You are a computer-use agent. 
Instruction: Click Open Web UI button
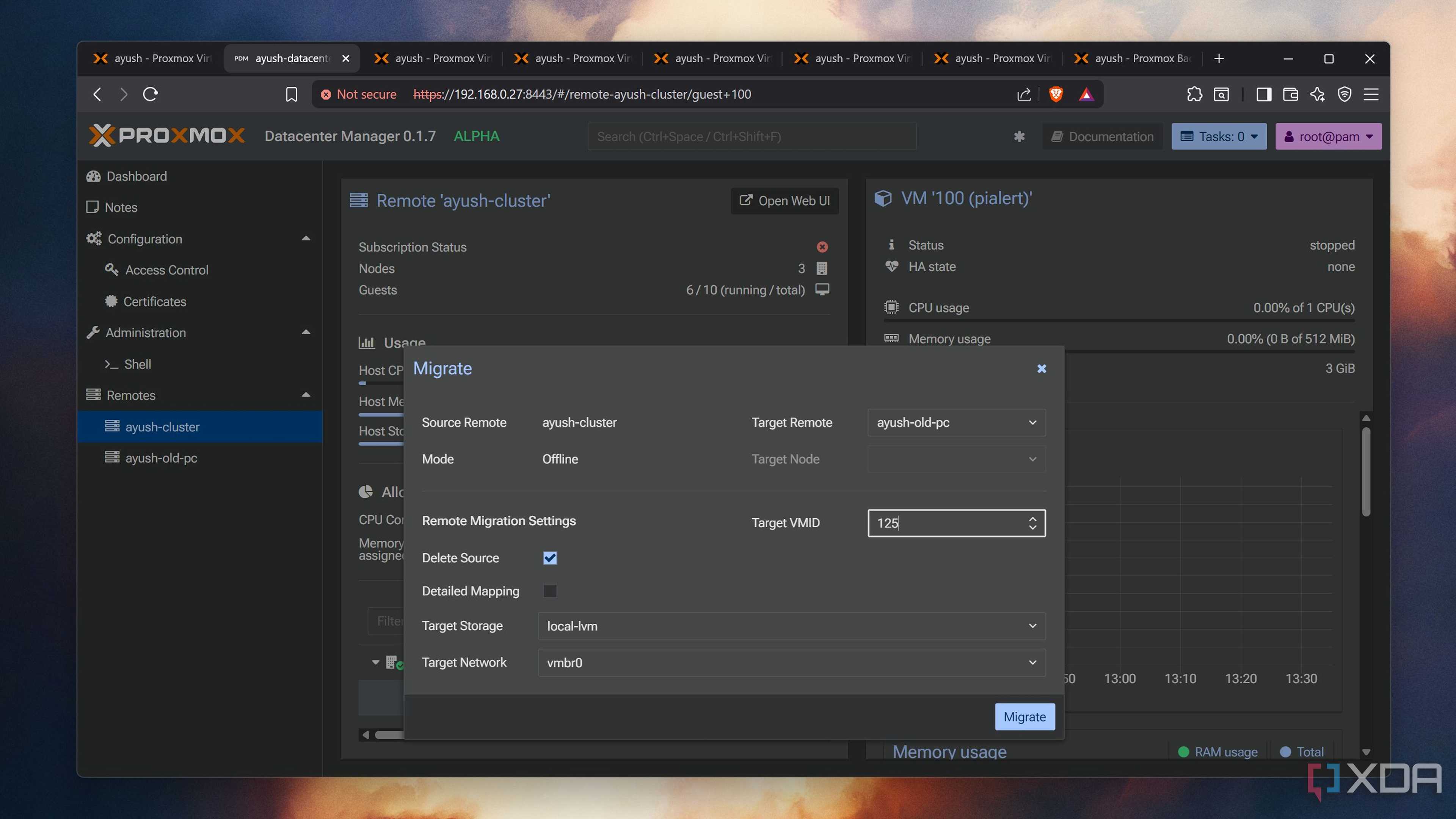[784, 201]
